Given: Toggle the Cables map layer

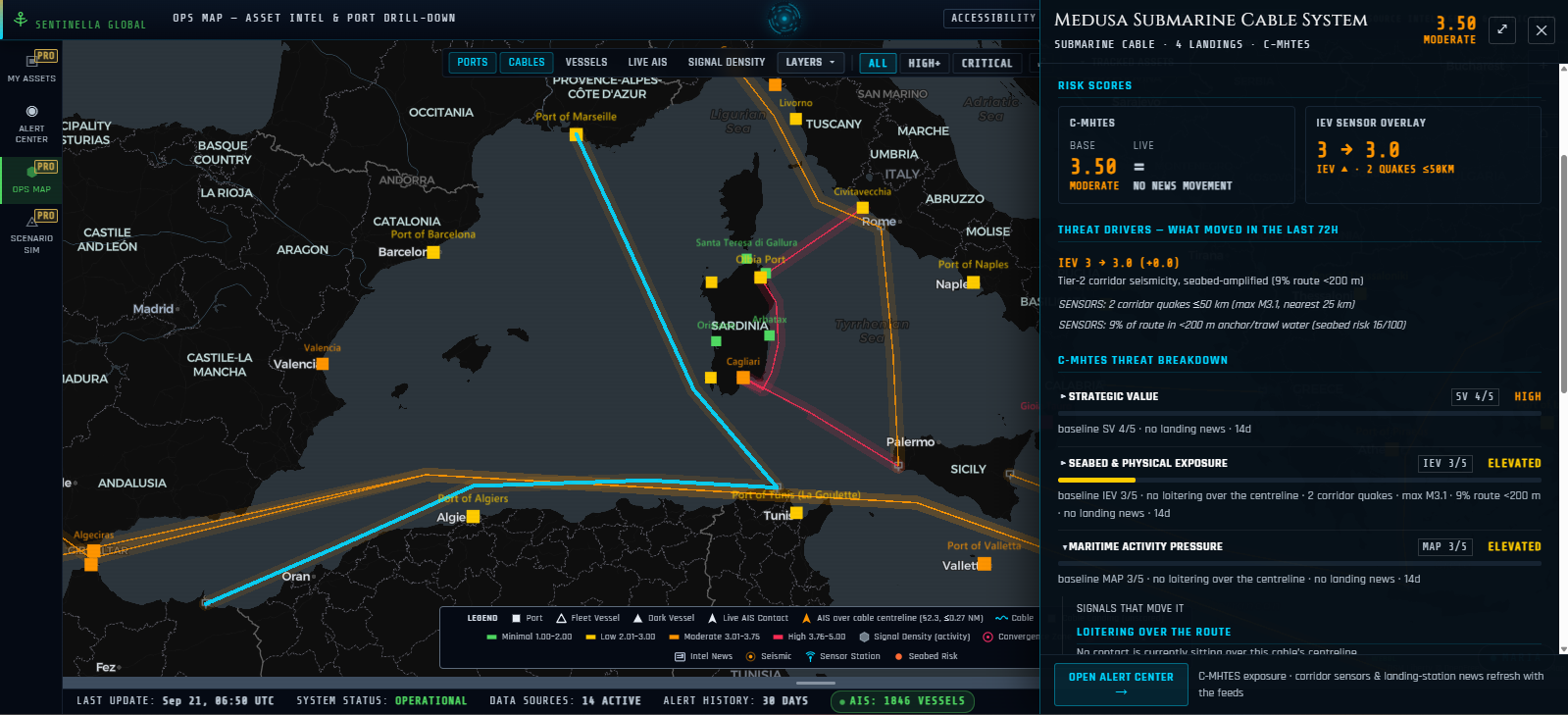Looking at the screenshot, I should (x=527, y=63).
